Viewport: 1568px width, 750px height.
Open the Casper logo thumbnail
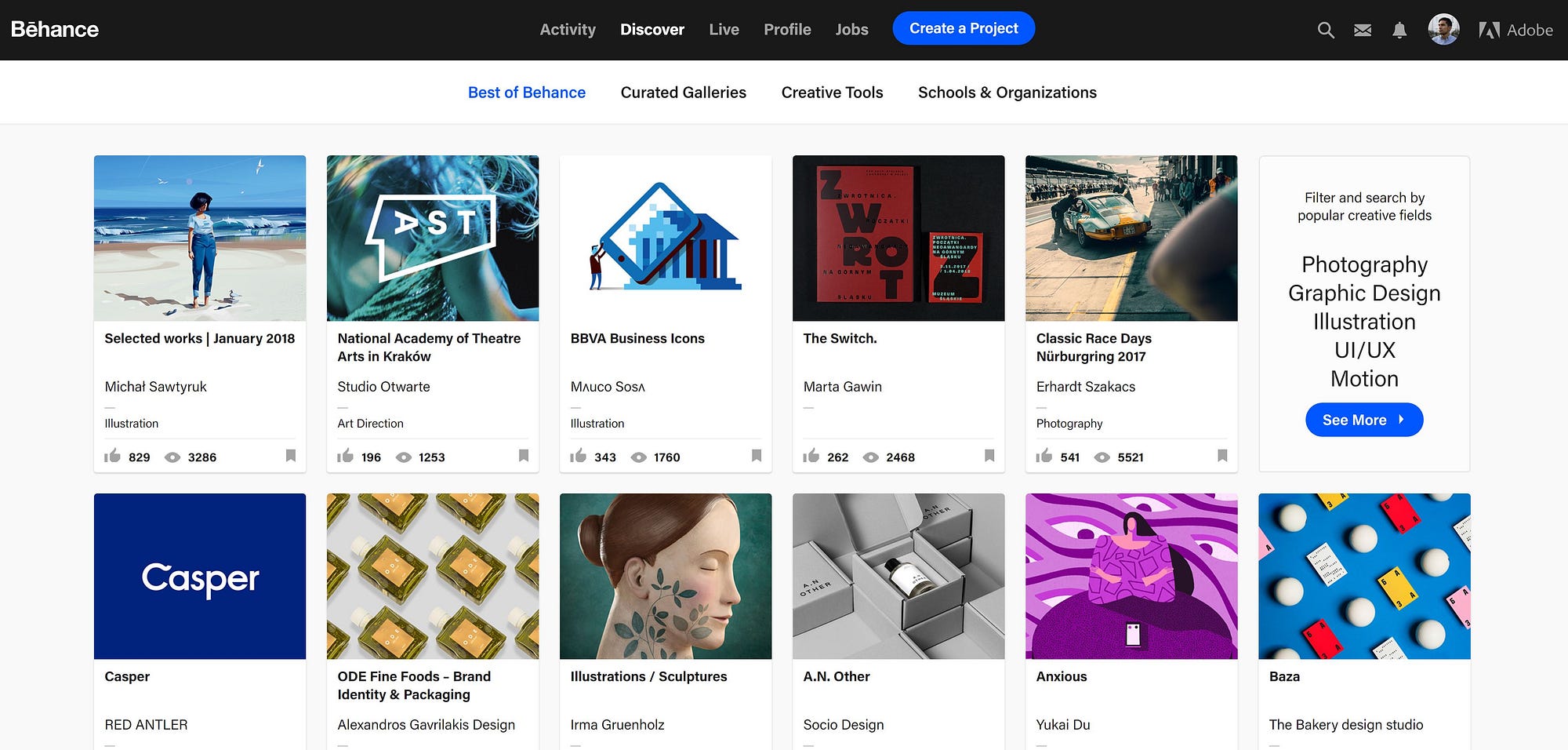[200, 576]
